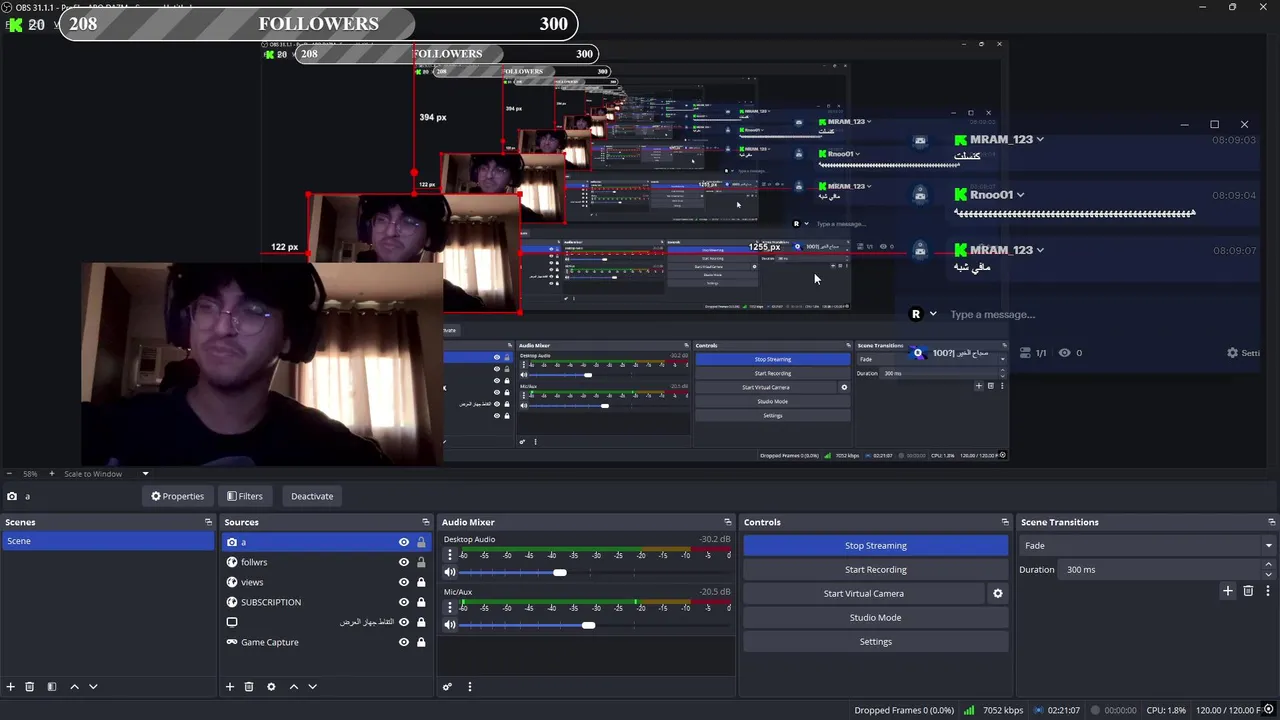The height and width of the screenshot is (720, 1280).
Task: Enable Studio Mode
Action: click(x=875, y=618)
